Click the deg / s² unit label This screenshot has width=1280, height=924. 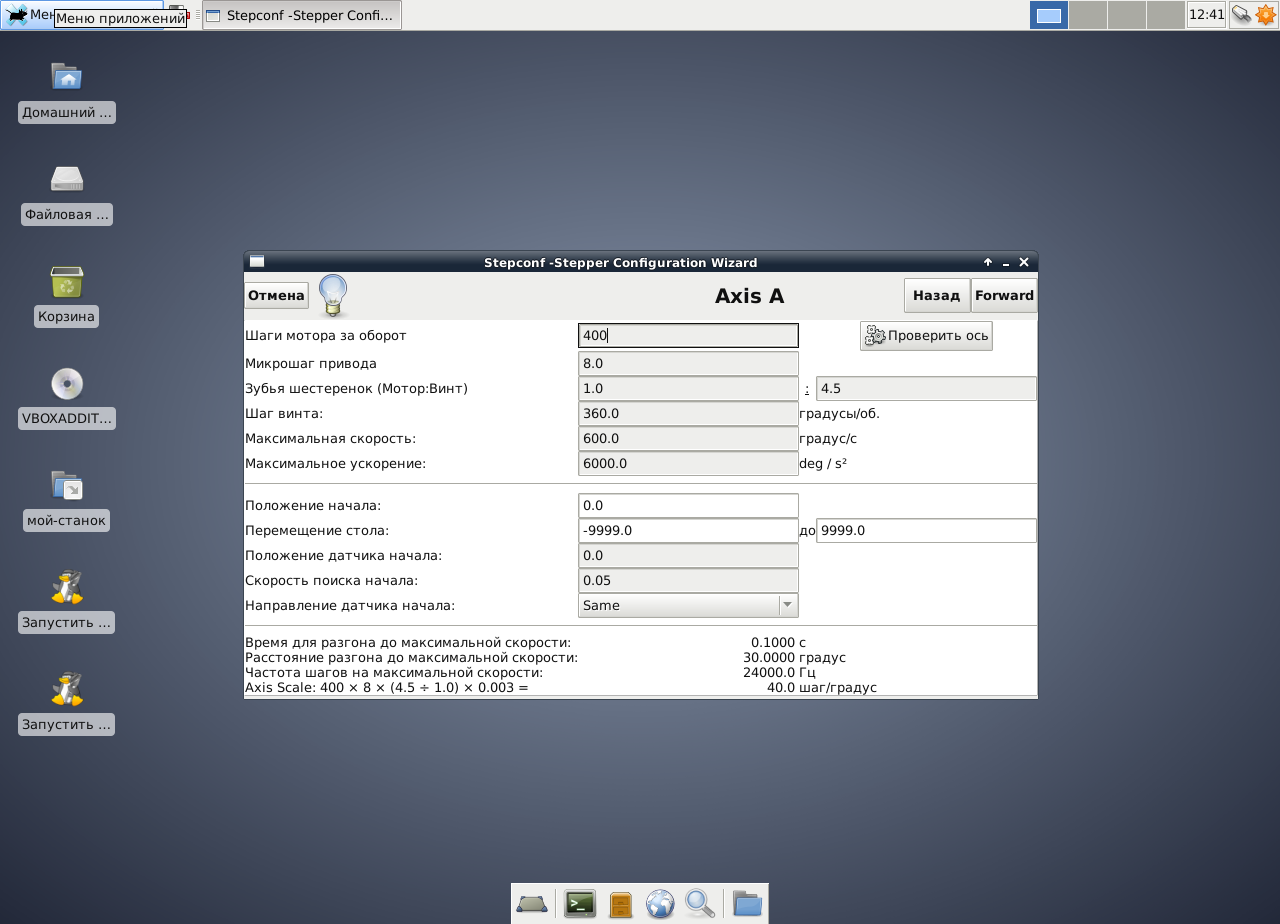[x=823, y=464]
